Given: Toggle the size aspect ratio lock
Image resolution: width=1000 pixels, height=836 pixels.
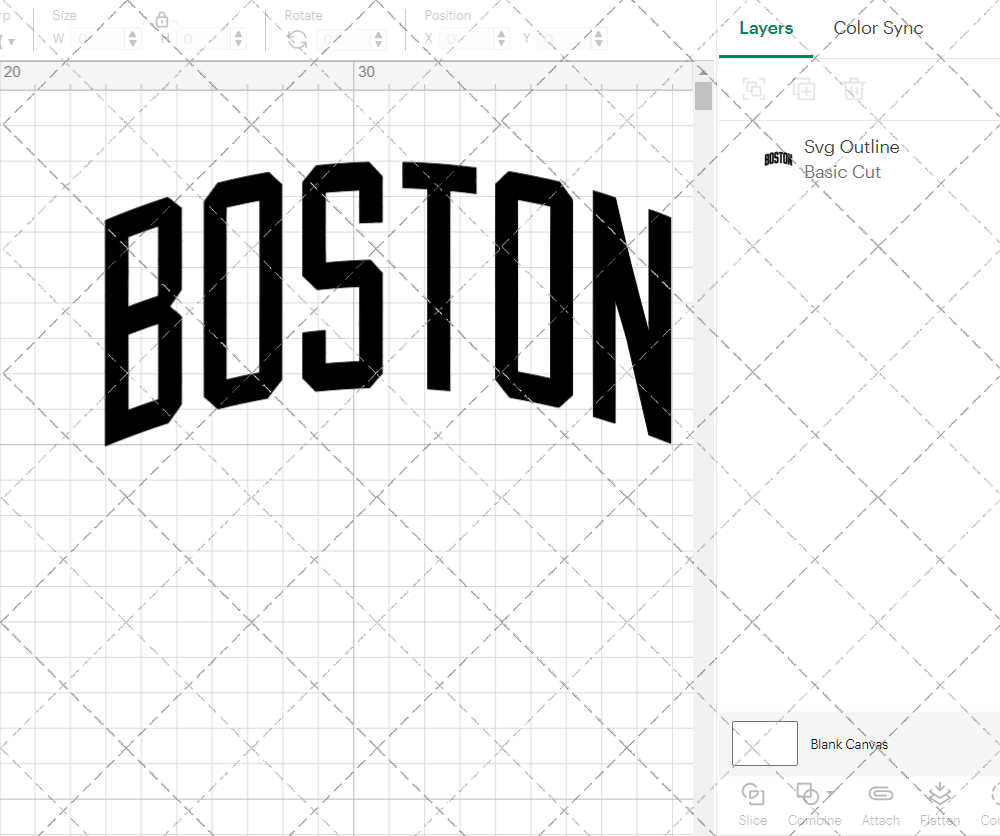Looking at the screenshot, I should [162, 19].
